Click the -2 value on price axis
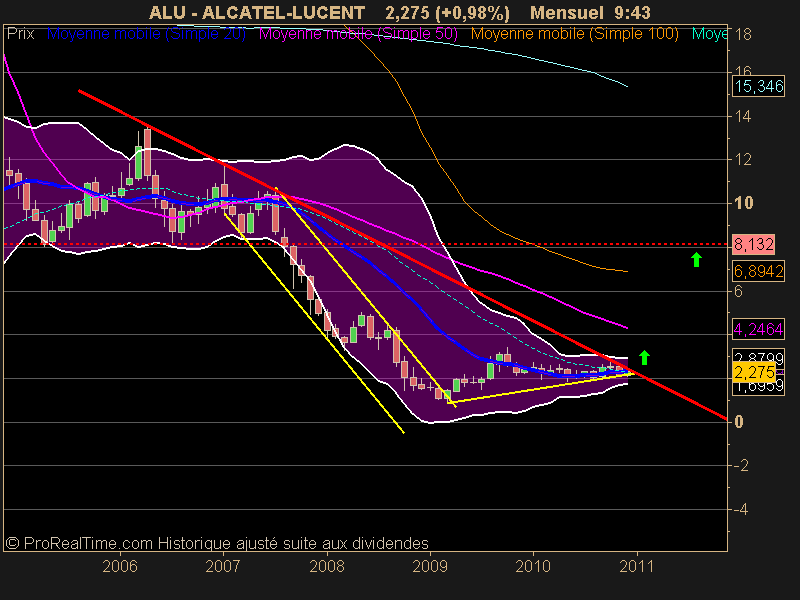 (741, 465)
